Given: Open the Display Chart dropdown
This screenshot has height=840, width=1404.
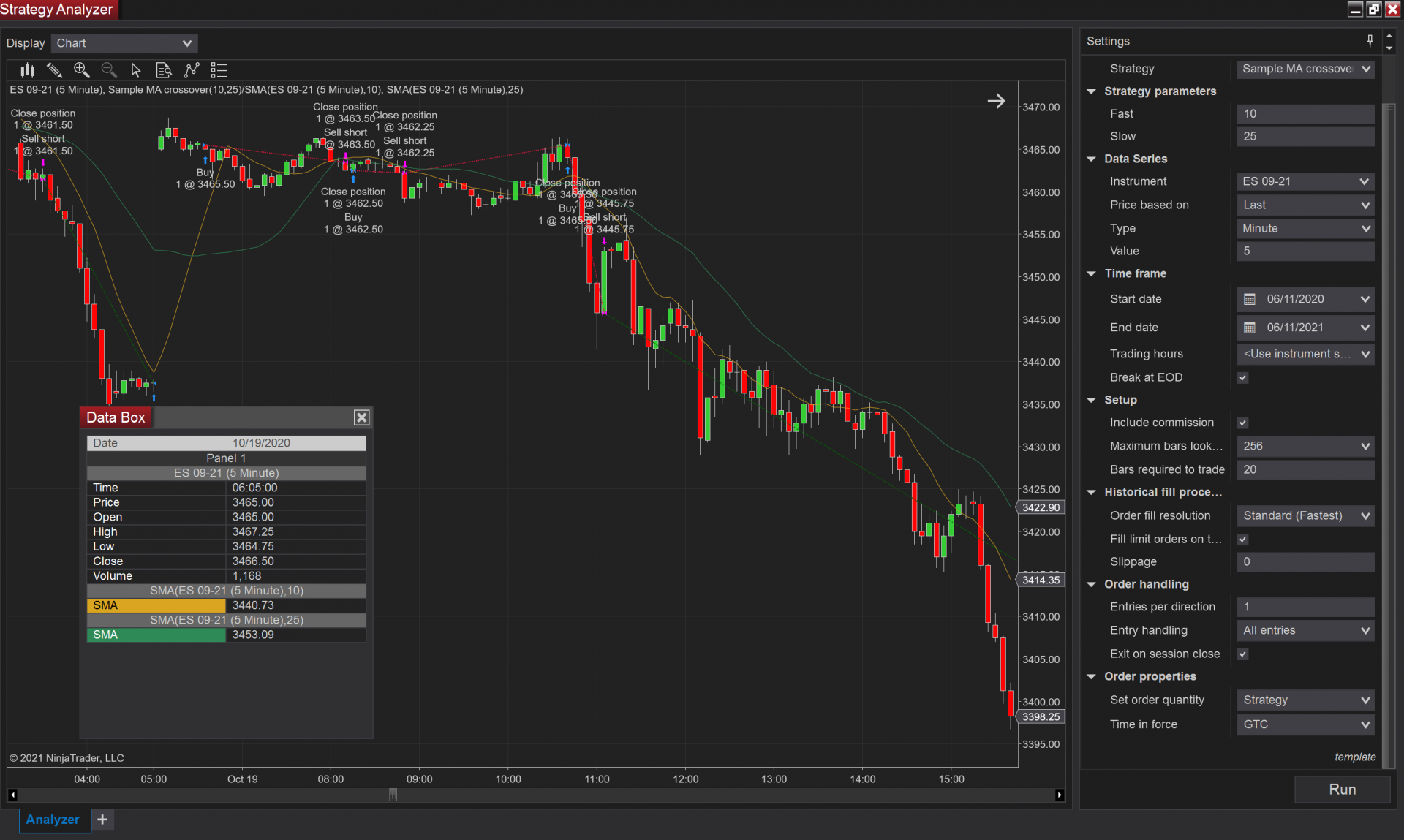Looking at the screenshot, I should [124, 43].
